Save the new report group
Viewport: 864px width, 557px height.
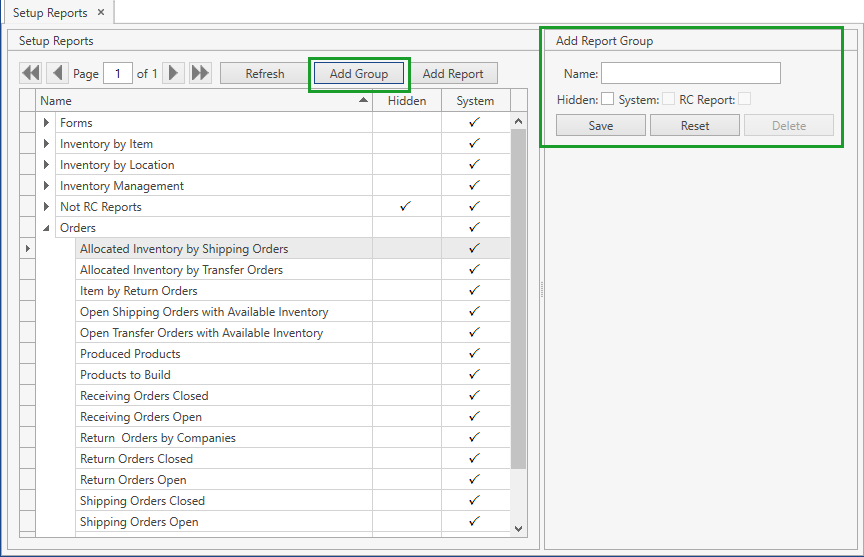click(601, 126)
